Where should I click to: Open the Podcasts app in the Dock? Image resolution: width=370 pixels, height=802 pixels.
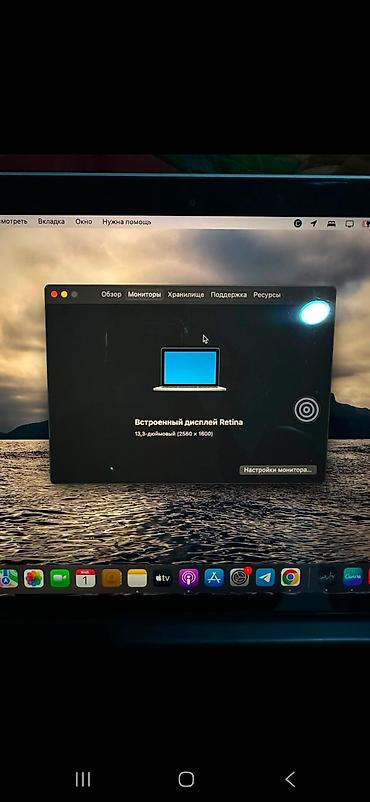tap(188, 578)
